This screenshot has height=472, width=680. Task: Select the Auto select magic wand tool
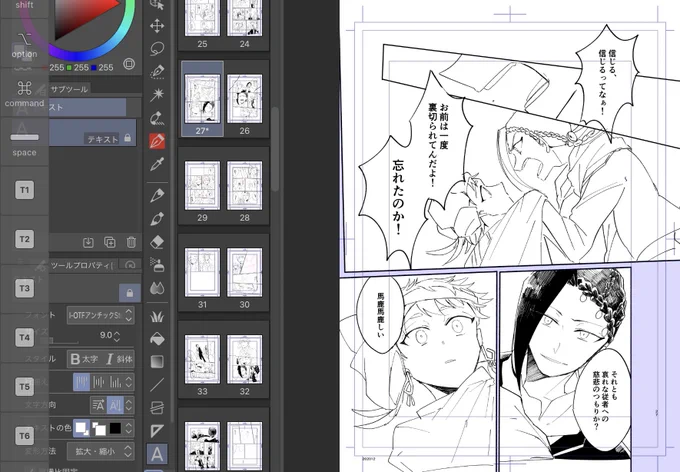coord(157,94)
